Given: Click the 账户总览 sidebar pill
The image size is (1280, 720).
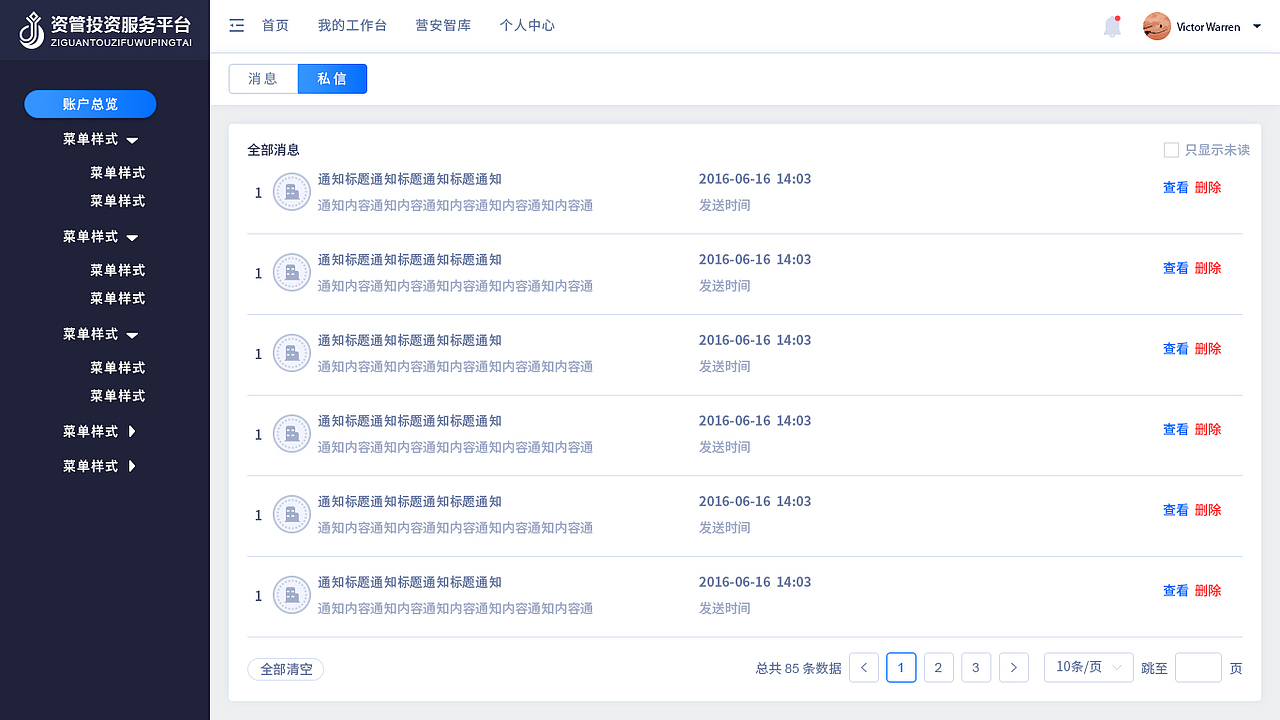Looking at the screenshot, I should (x=90, y=104).
